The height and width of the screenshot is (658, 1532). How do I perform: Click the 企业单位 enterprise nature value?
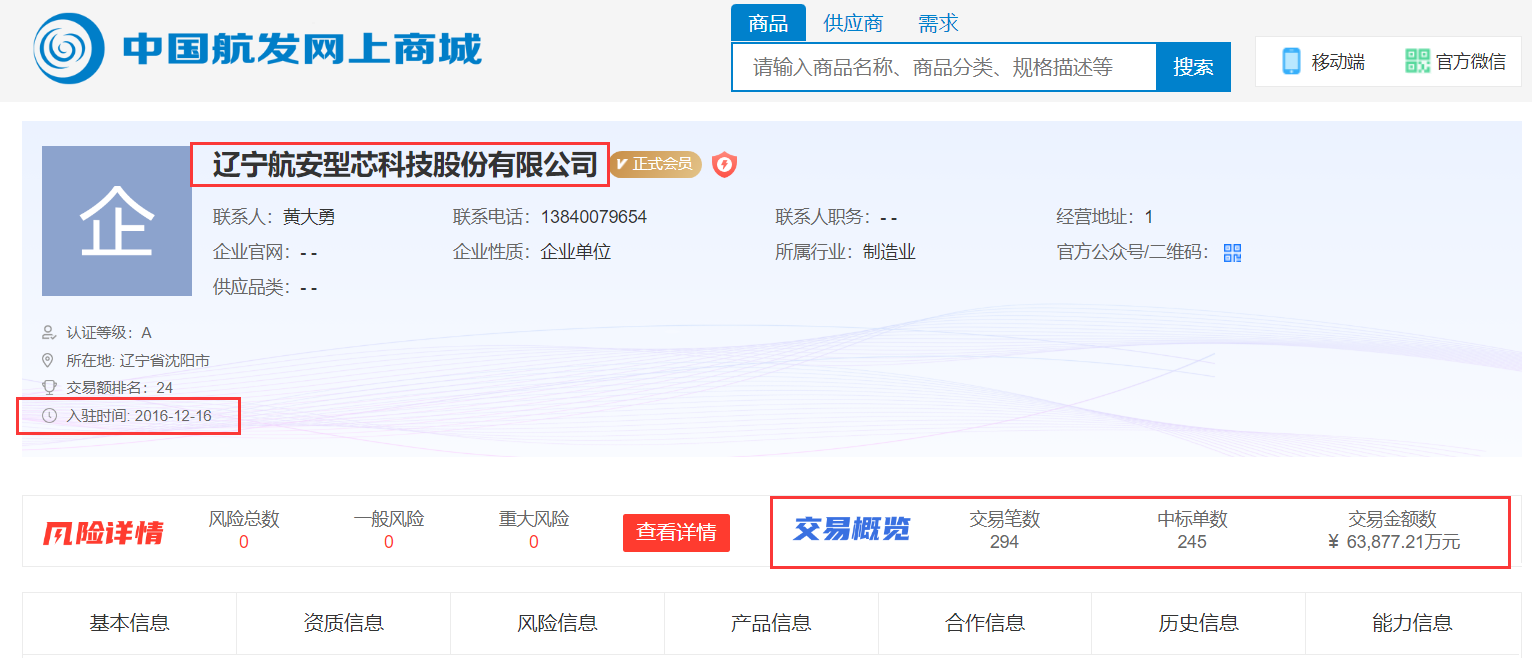pyautogui.click(x=576, y=252)
